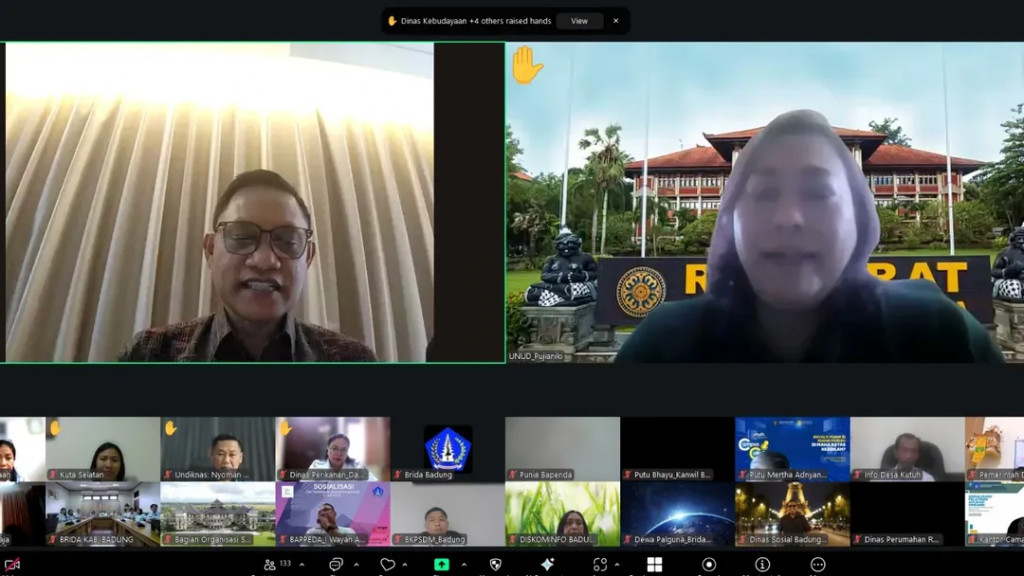Open the Participants panel icon
This screenshot has height=576, width=1024.
click(x=269, y=565)
